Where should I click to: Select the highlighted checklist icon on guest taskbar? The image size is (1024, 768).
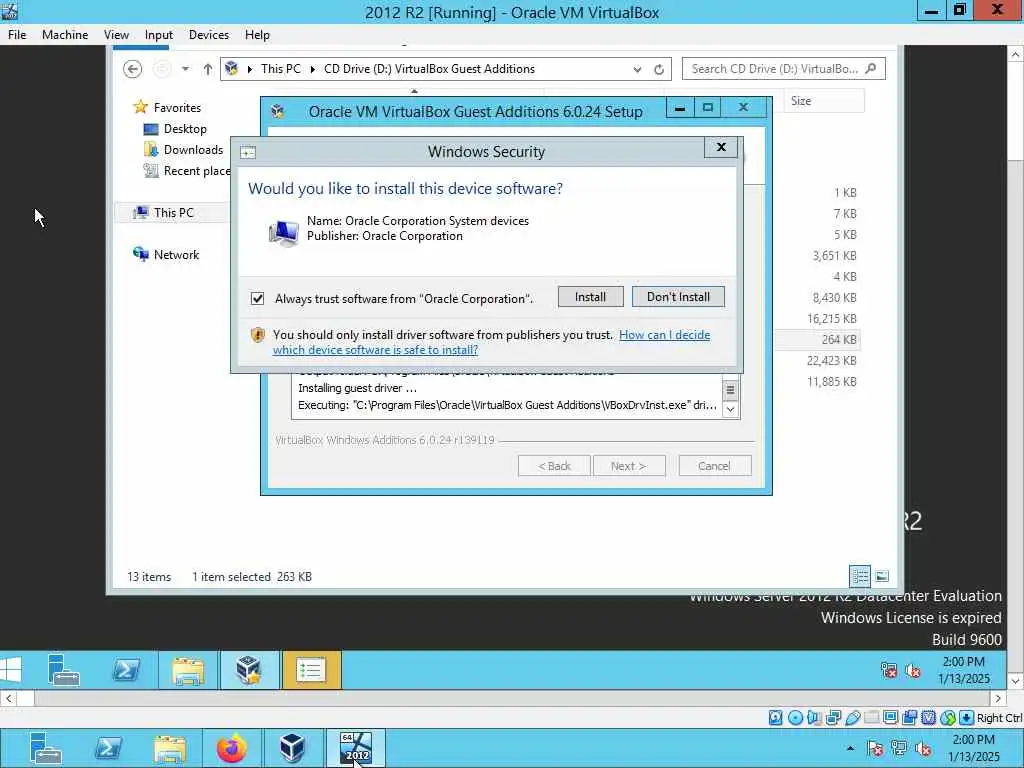[x=311, y=669]
